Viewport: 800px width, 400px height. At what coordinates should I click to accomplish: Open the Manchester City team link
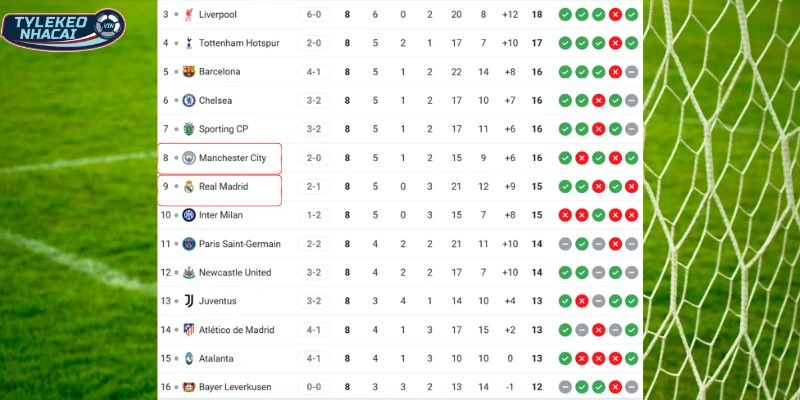(232, 158)
